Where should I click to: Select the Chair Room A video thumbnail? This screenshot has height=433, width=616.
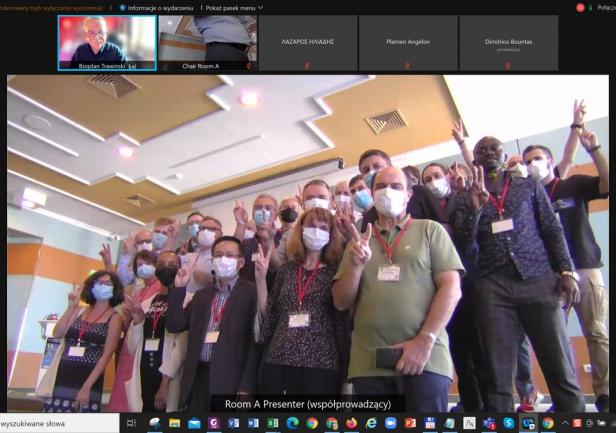point(207,42)
